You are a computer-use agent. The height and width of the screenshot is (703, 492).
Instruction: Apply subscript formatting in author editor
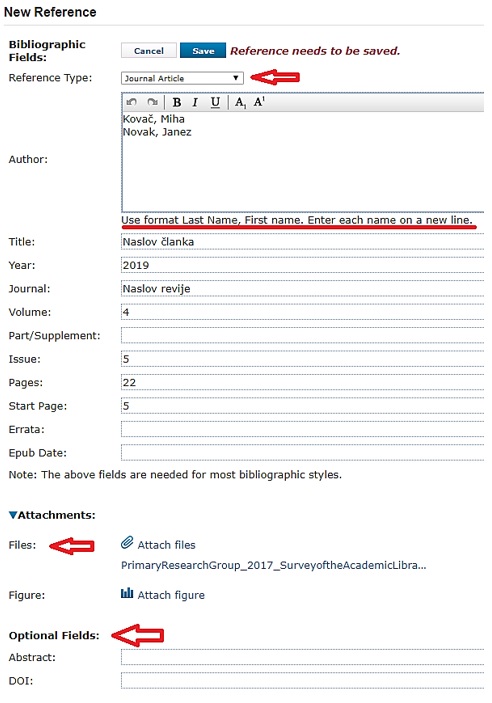240,103
